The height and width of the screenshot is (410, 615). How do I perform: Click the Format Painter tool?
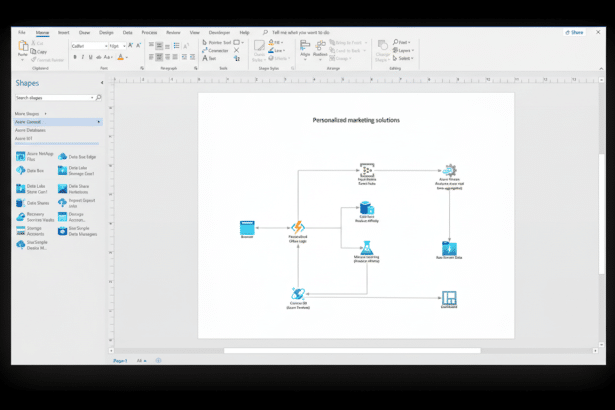(47, 60)
